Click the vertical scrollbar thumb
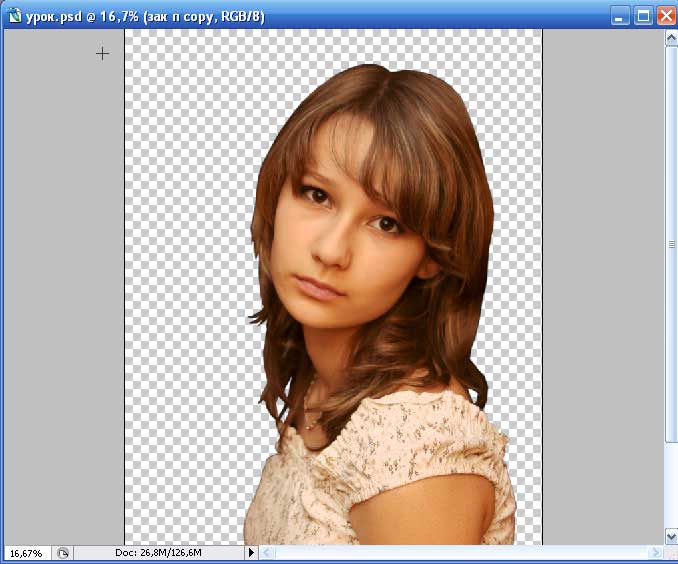Screen dimensions: 678x564 [x=671, y=244]
